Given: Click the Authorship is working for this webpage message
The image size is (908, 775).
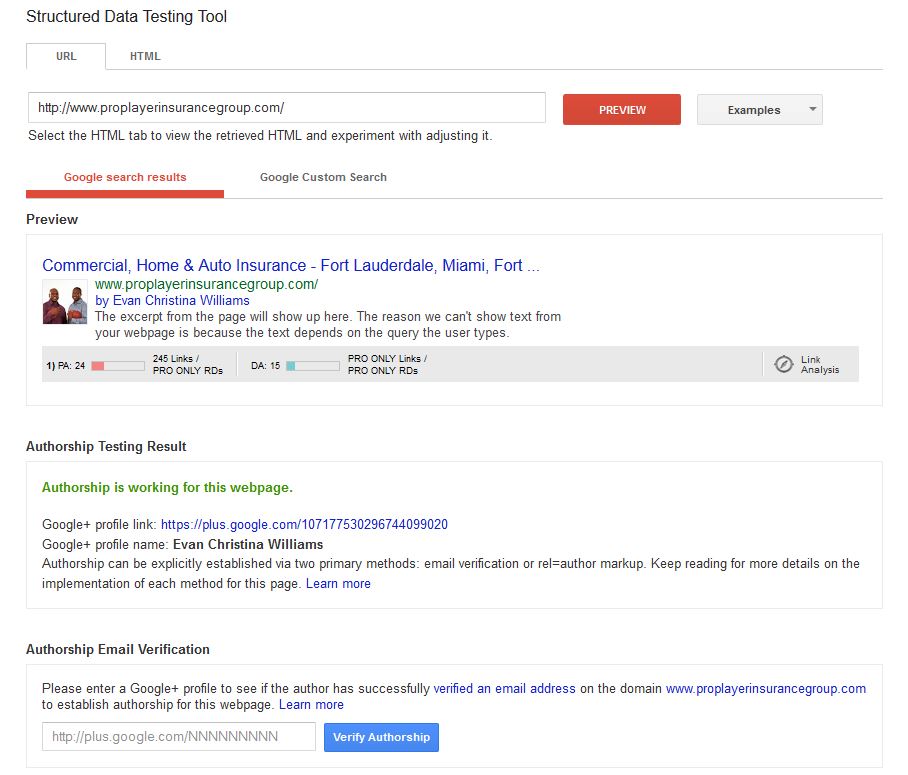Looking at the screenshot, I should [x=167, y=488].
